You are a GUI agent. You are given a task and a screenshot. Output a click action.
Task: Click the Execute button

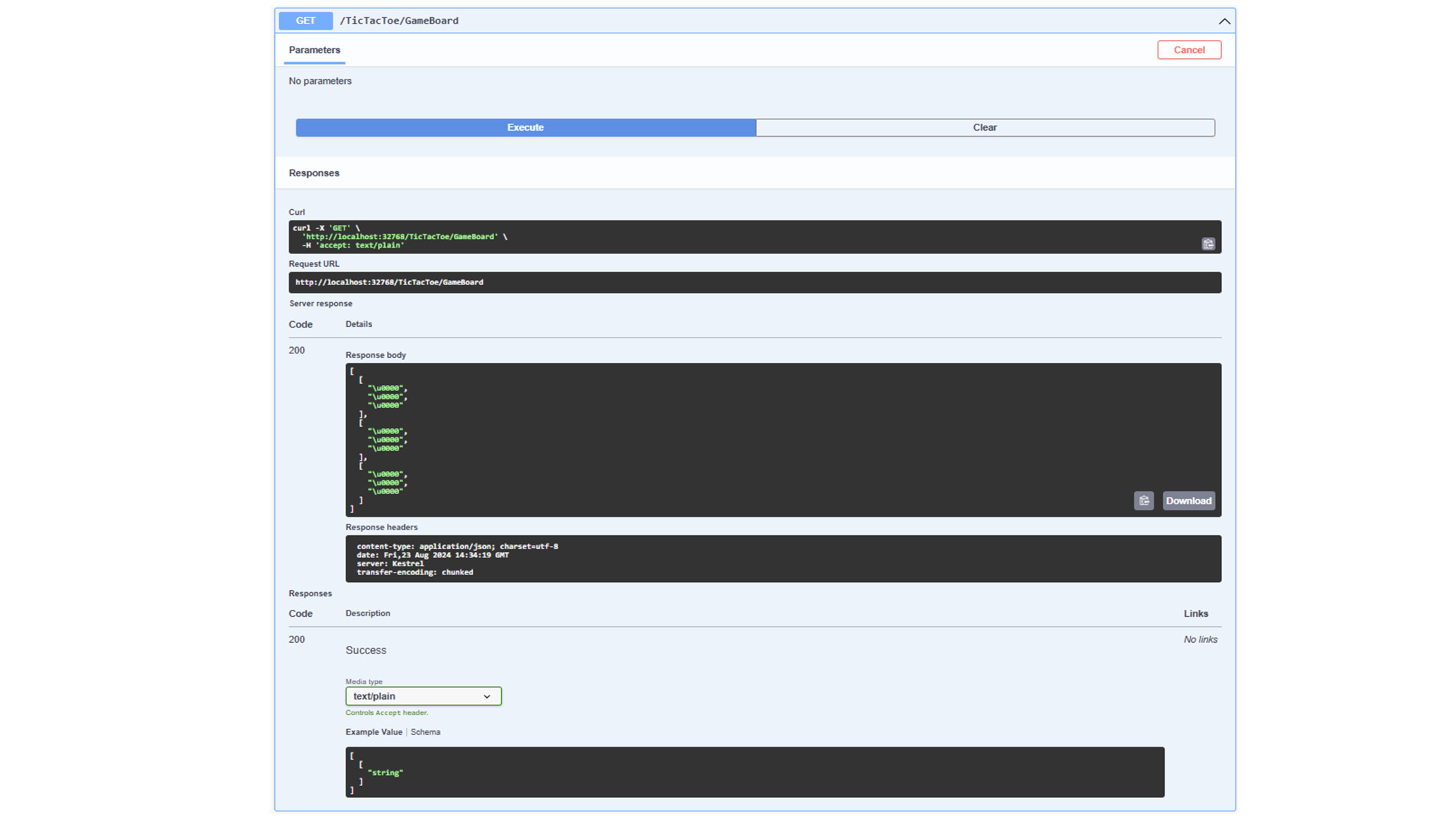[x=526, y=128]
